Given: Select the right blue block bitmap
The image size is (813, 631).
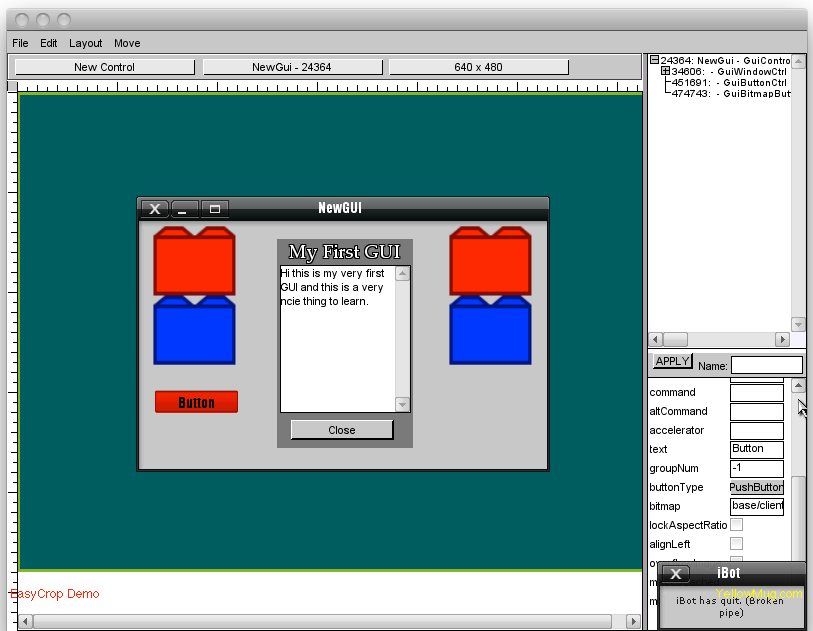Looking at the screenshot, I should pos(490,332).
